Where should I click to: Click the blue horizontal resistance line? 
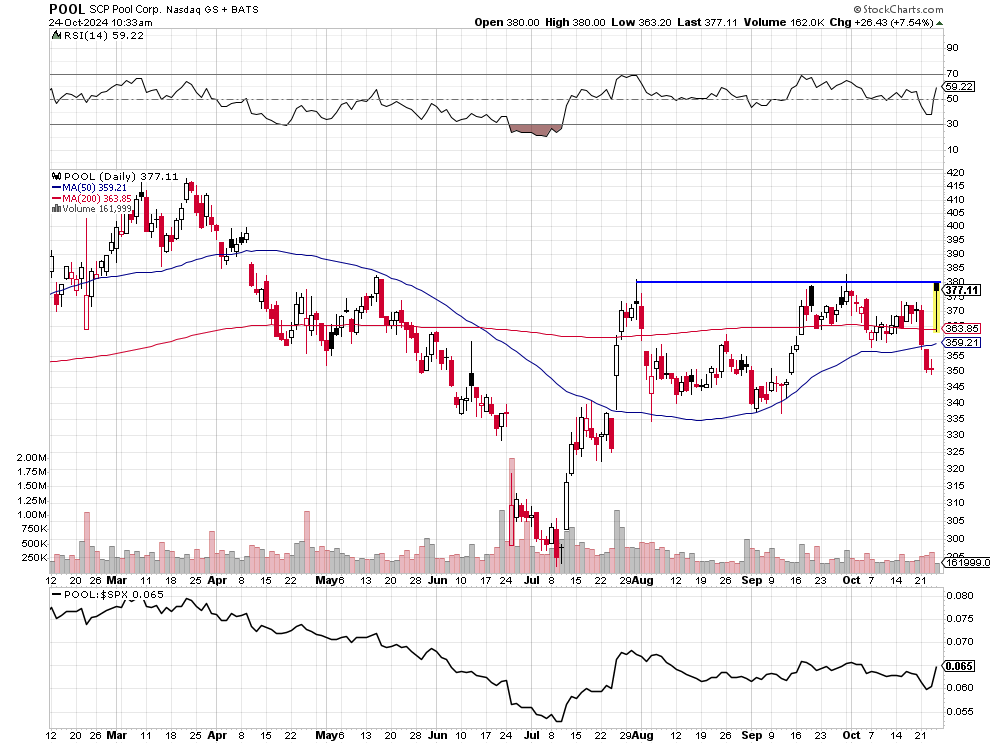[x=780, y=282]
